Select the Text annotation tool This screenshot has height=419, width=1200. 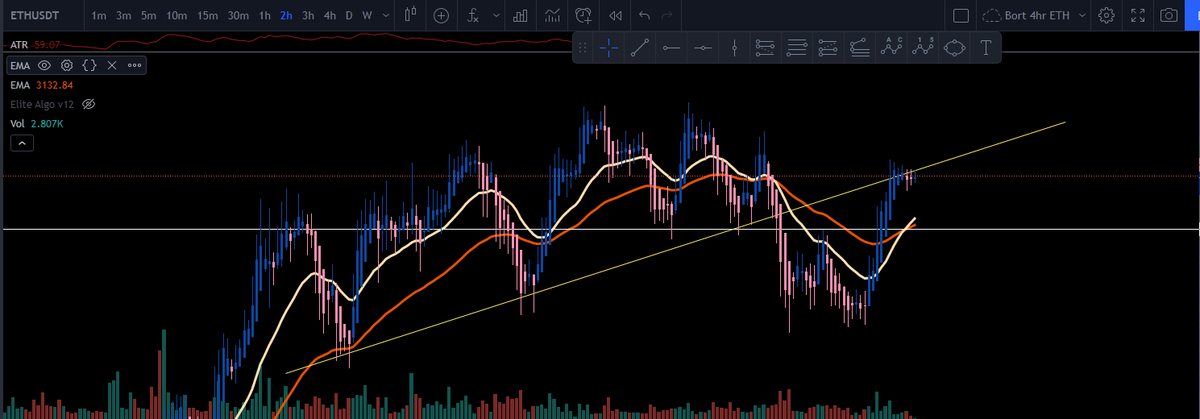tap(986, 47)
